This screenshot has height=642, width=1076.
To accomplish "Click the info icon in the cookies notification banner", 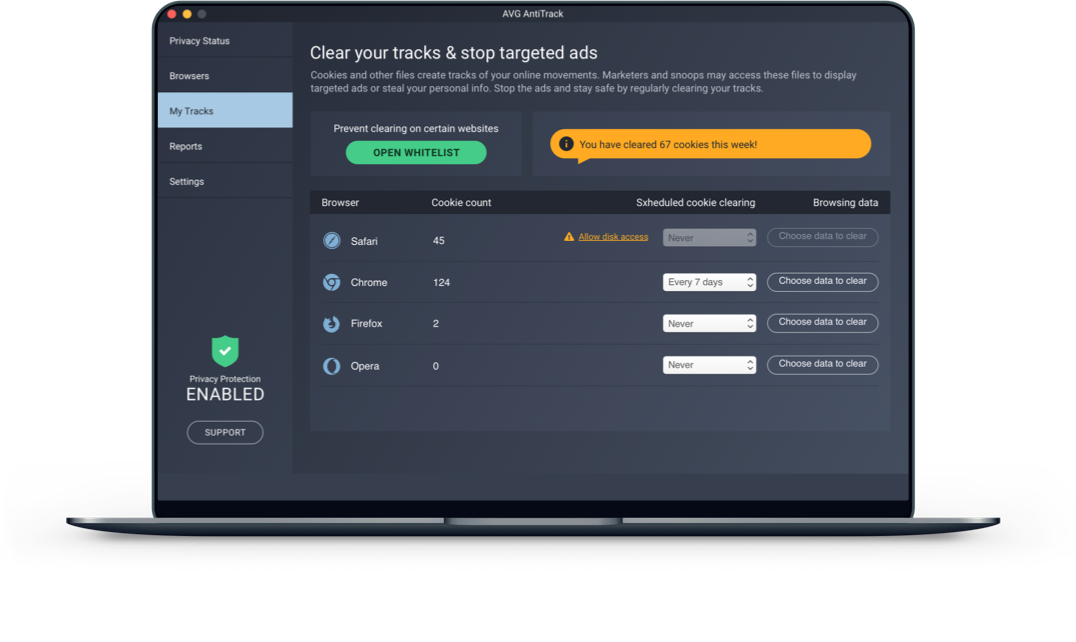I will click(x=568, y=144).
